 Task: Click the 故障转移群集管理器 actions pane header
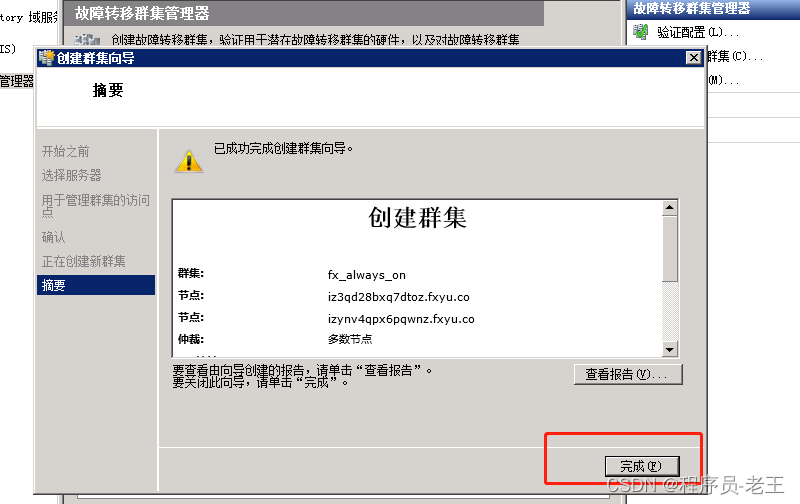[x=691, y=8]
